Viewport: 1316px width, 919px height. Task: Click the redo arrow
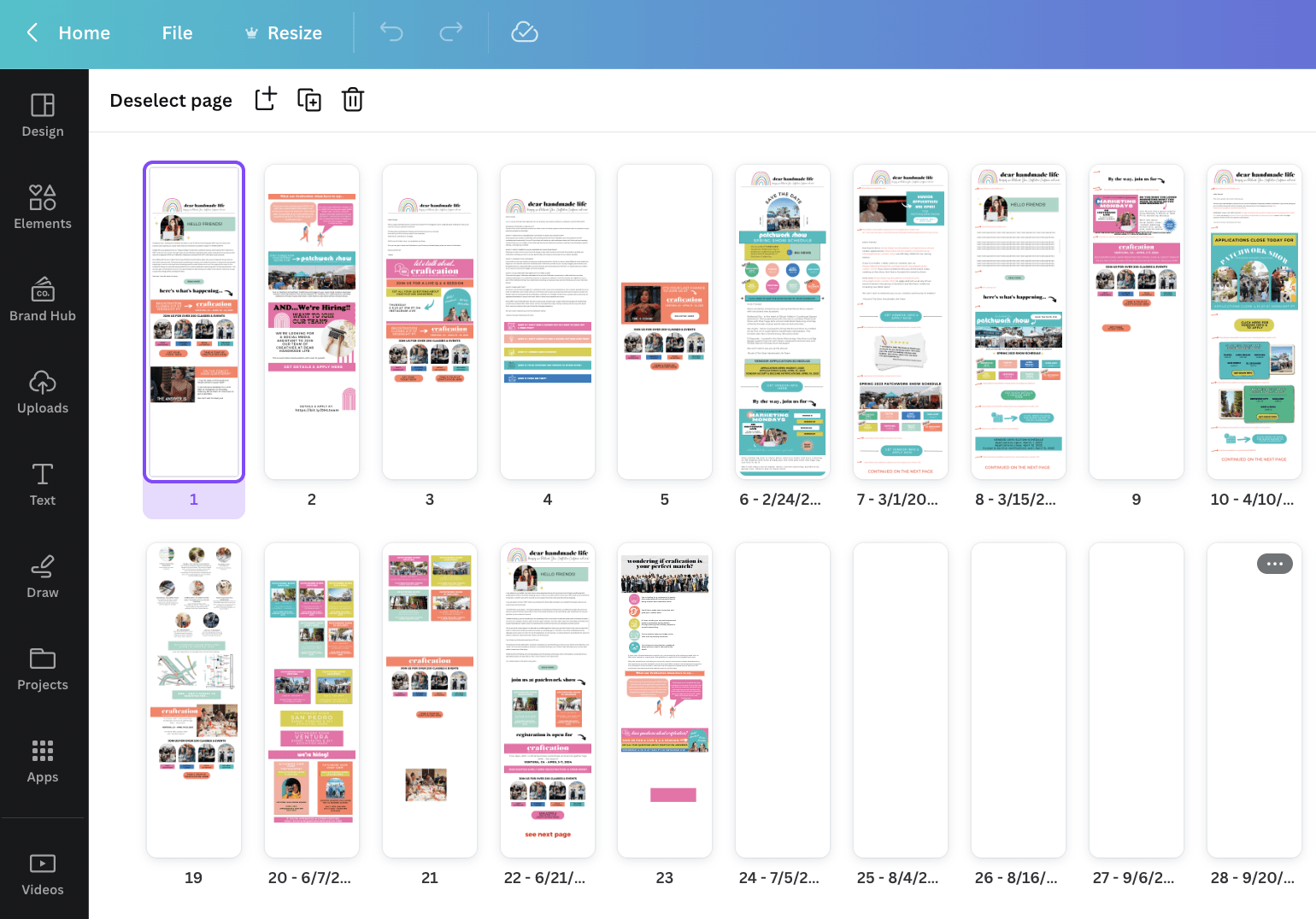click(450, 32)
